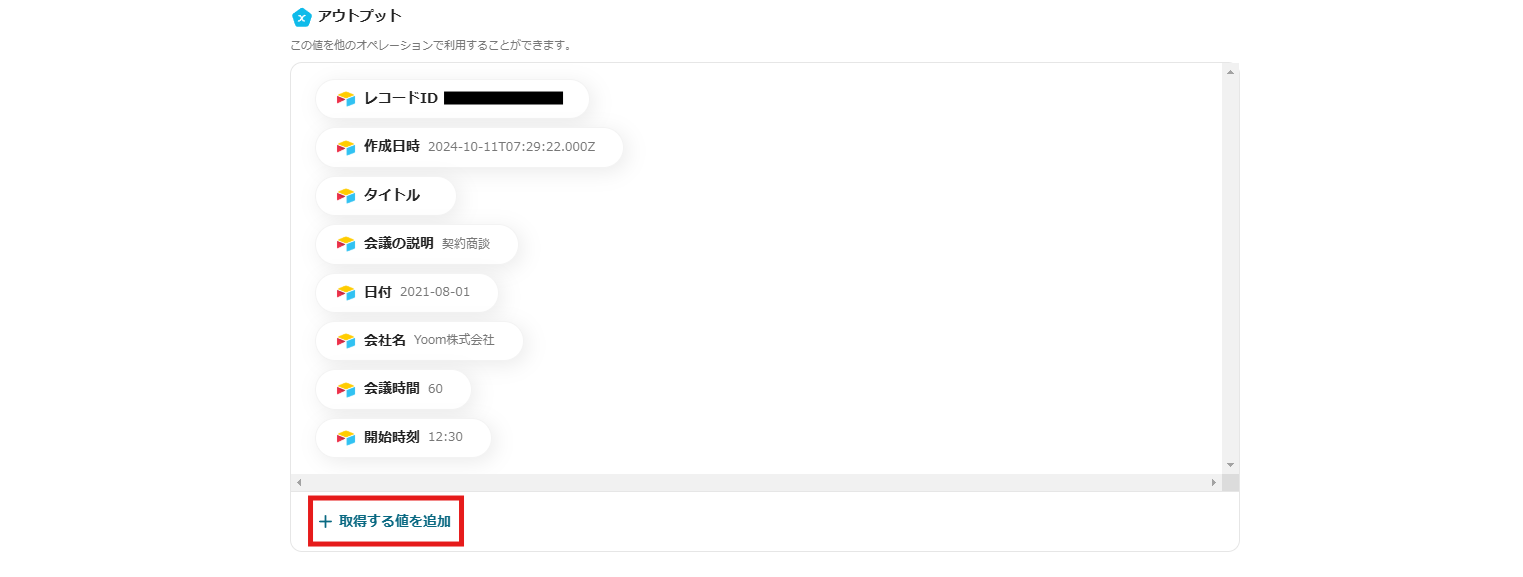Click the Airtable icon beside 作成日時
Screen dimensions: 1523x577
[x=346, y=147]
